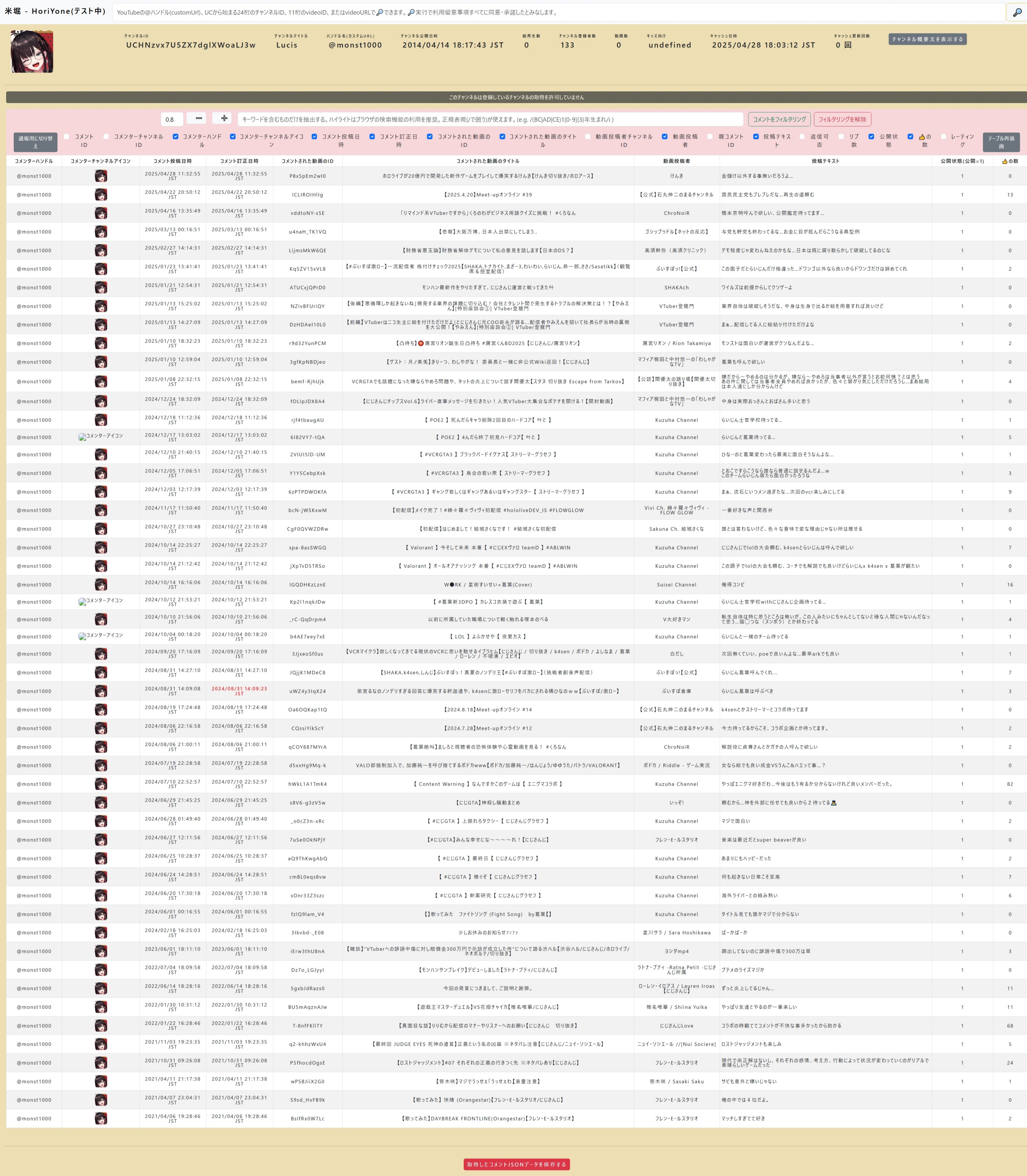1027x1176 pixels.
Task: Click commenter icon in the 2022/01/22 16:28:46 row
Action: (x=101, y=1026)
